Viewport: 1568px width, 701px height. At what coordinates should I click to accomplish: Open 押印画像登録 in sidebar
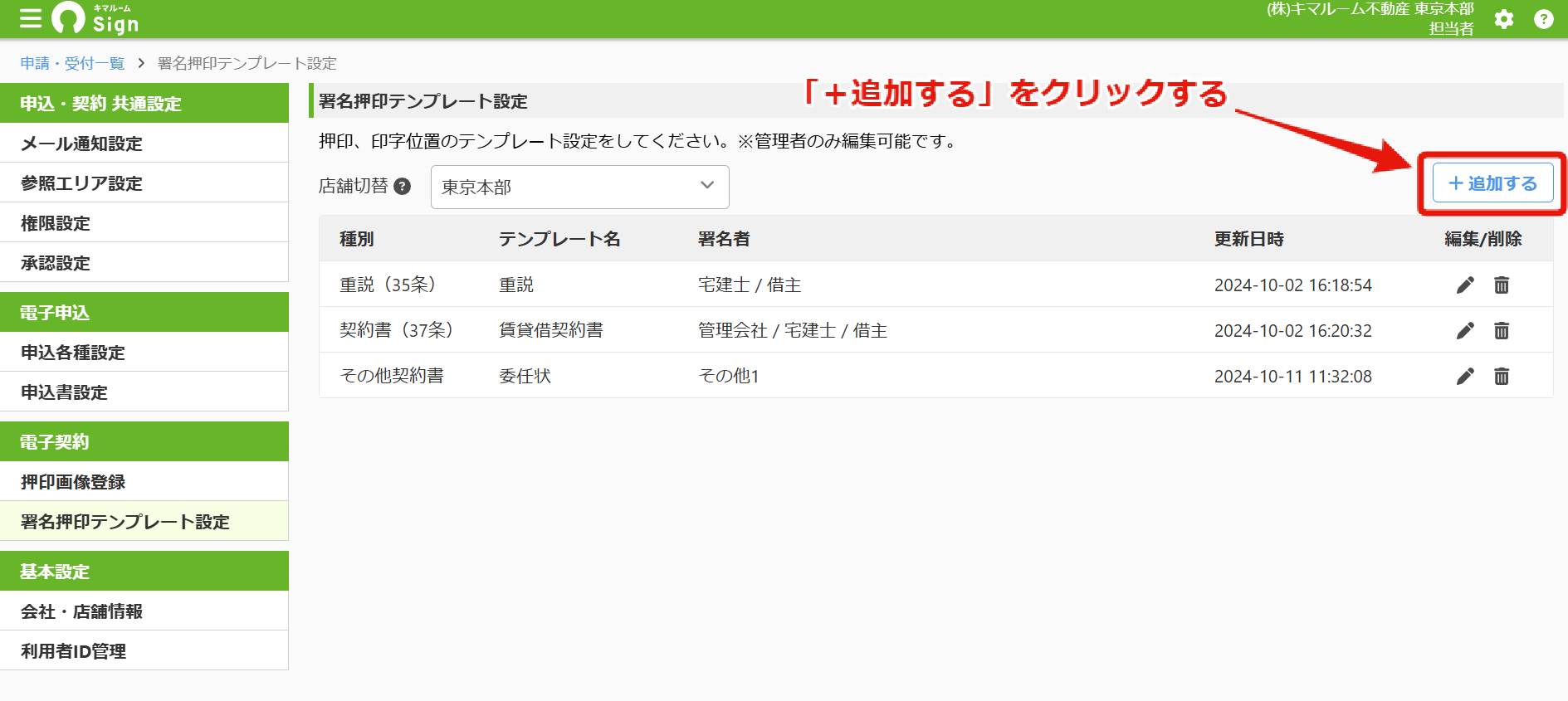click(144, 482)
